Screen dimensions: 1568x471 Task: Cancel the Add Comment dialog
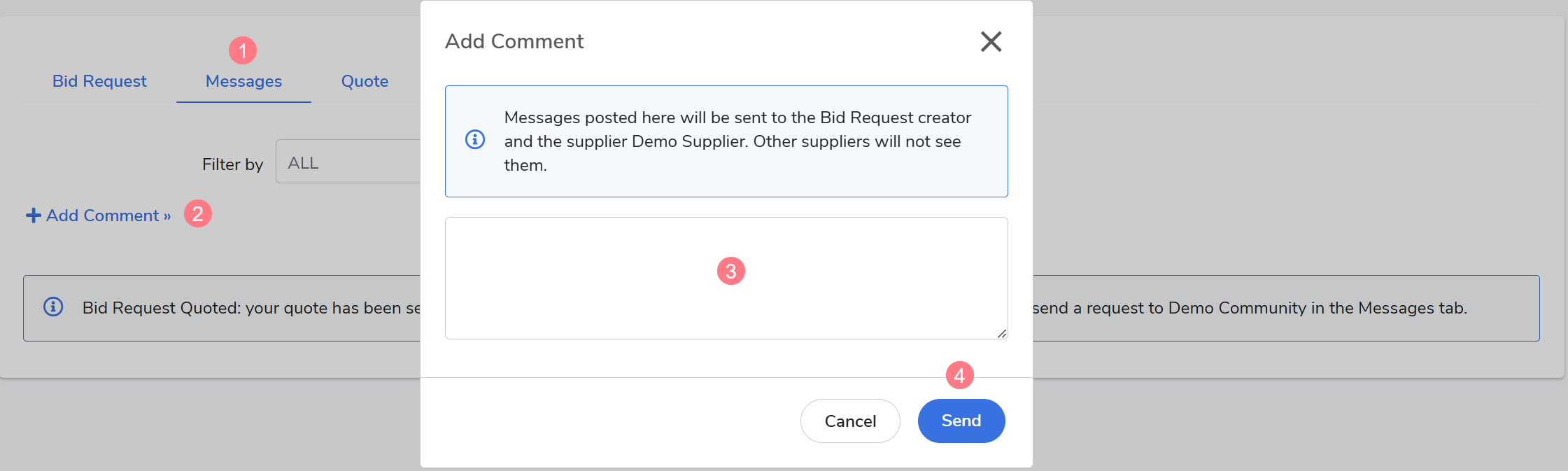tap(850, 421)
